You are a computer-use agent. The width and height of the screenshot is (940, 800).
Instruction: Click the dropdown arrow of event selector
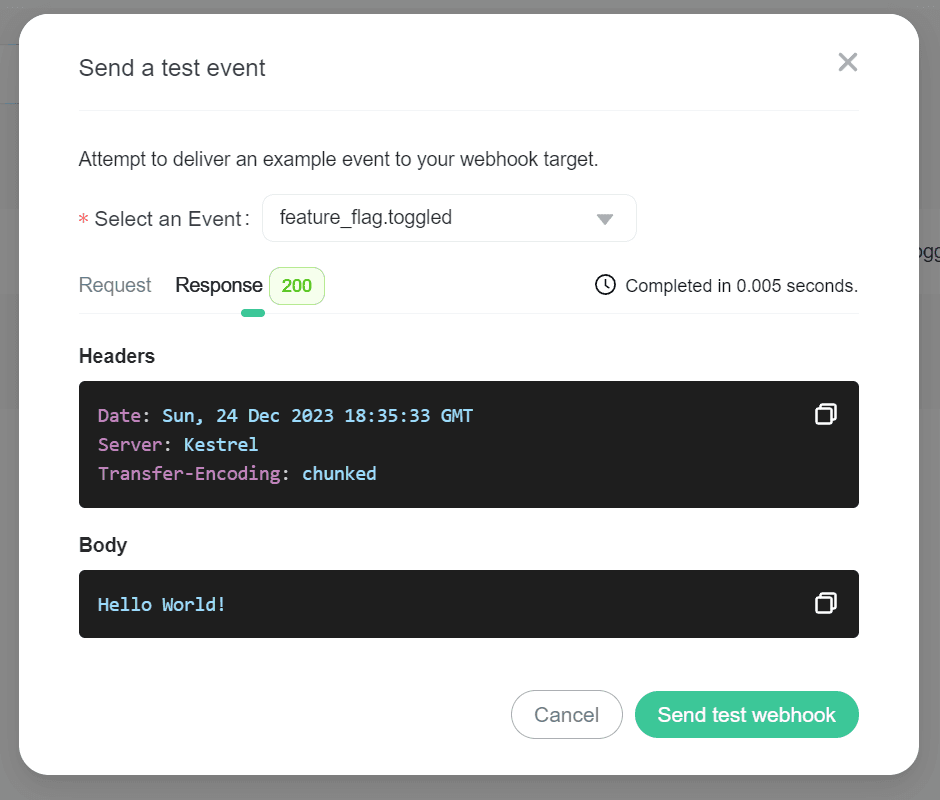click(x=604, y=219)
